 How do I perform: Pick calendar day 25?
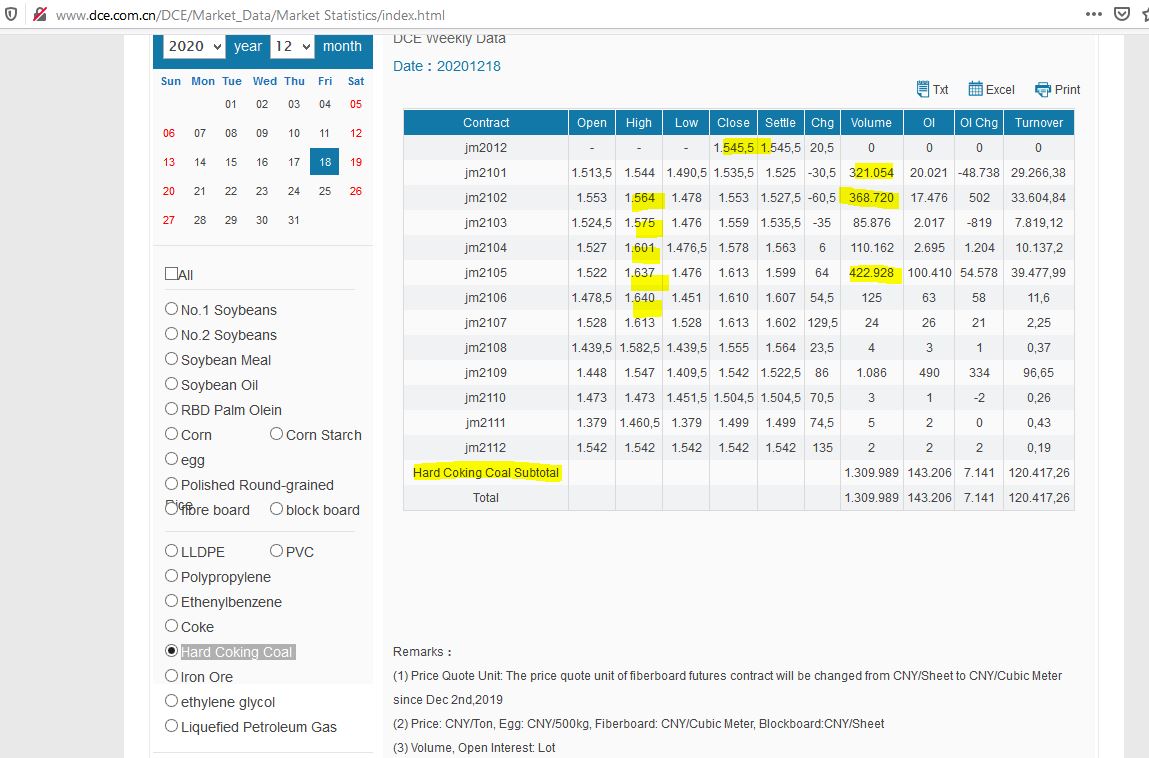[x=325, y=191]
